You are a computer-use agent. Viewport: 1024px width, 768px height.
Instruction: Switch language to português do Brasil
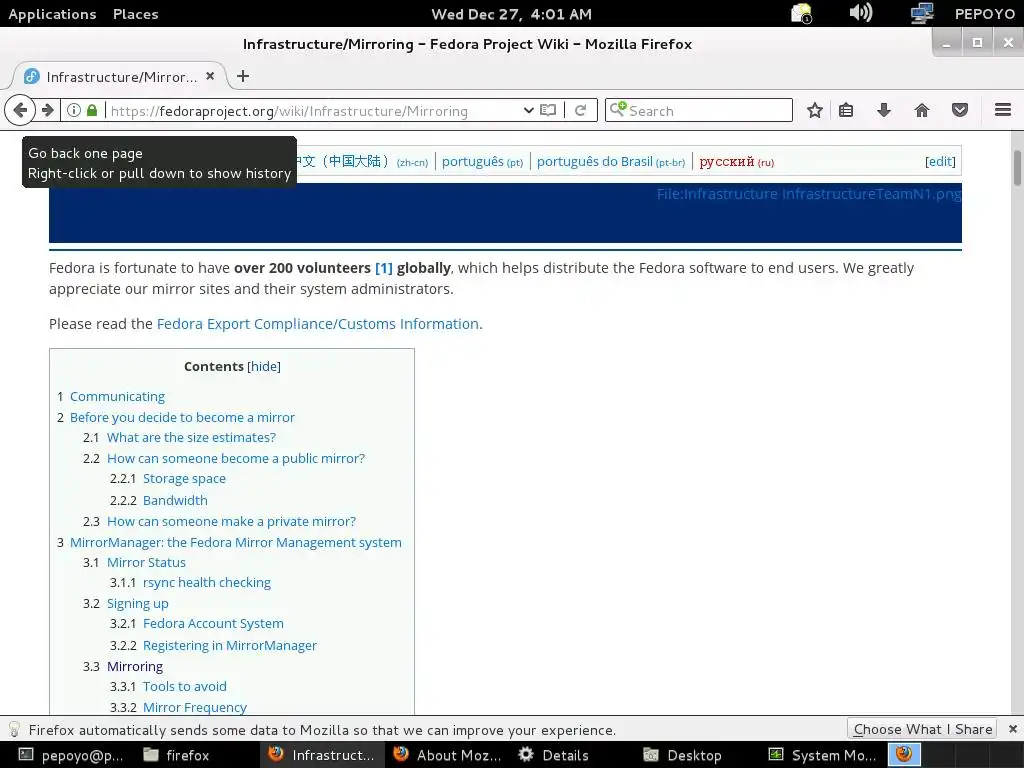point(611,161)
